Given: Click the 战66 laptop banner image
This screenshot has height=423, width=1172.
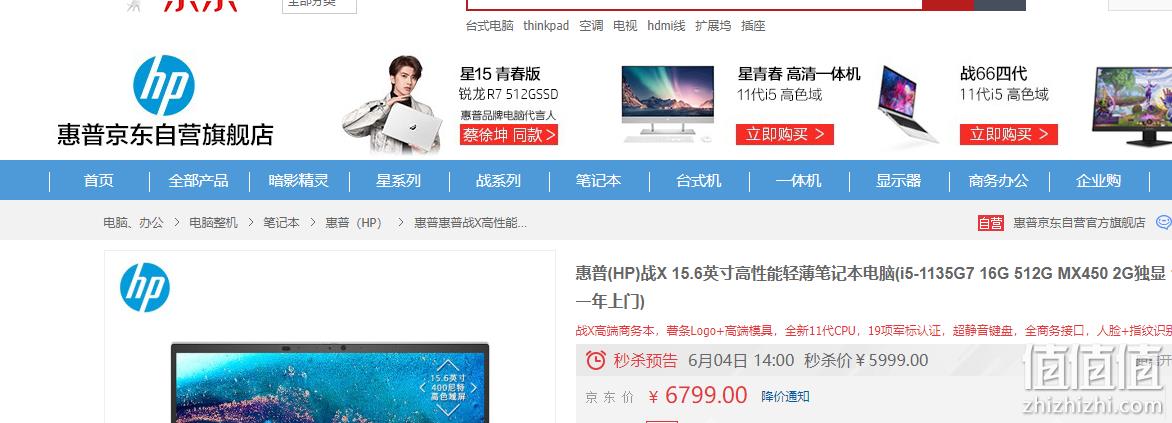Looking at the screenshot, I should tap(907, 103).
